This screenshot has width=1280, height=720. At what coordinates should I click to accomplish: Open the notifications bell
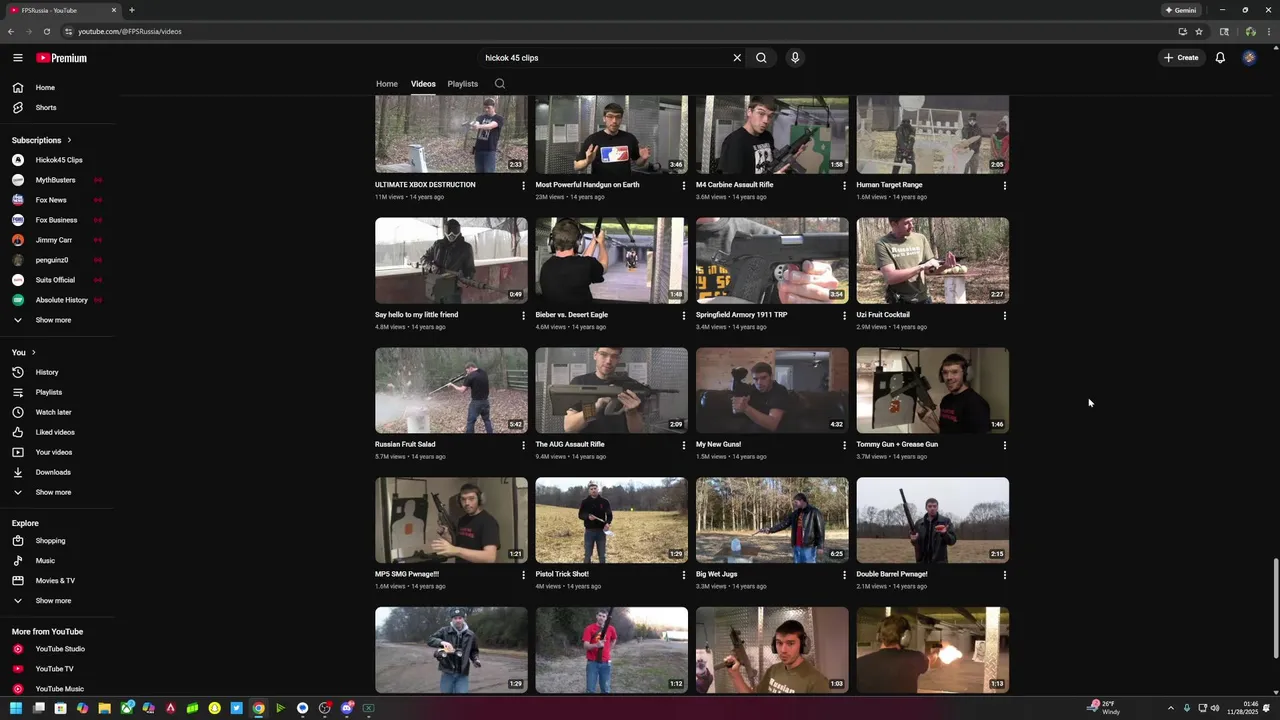pyautogui.click(x=1220, y=58)
